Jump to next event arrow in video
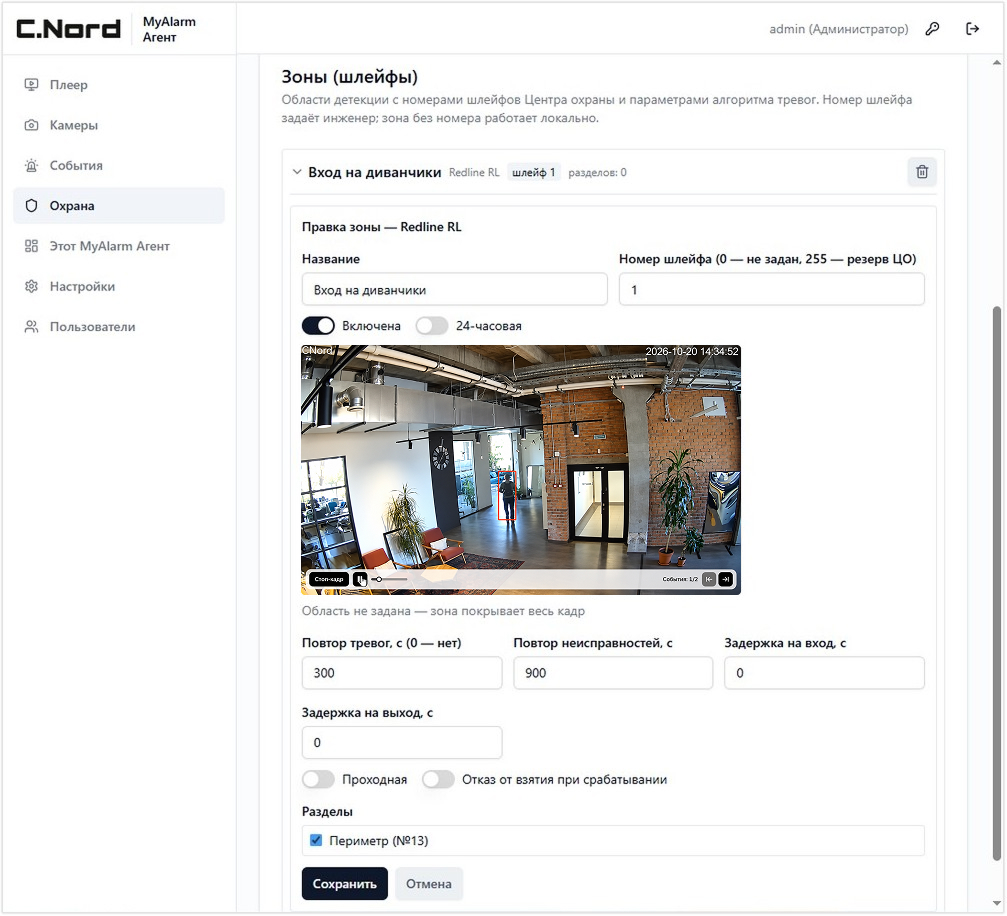The image size is (1007, 916). point(726,579)
